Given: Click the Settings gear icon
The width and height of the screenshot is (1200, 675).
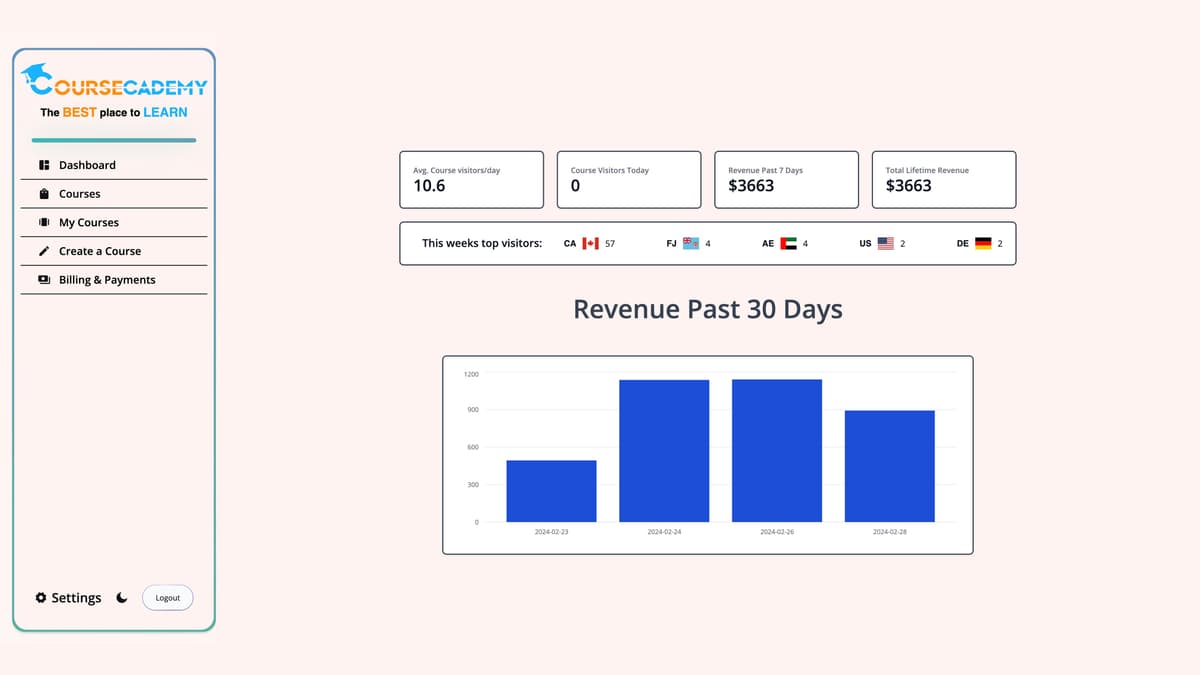Looking at the screenshot, I should 41,598.
